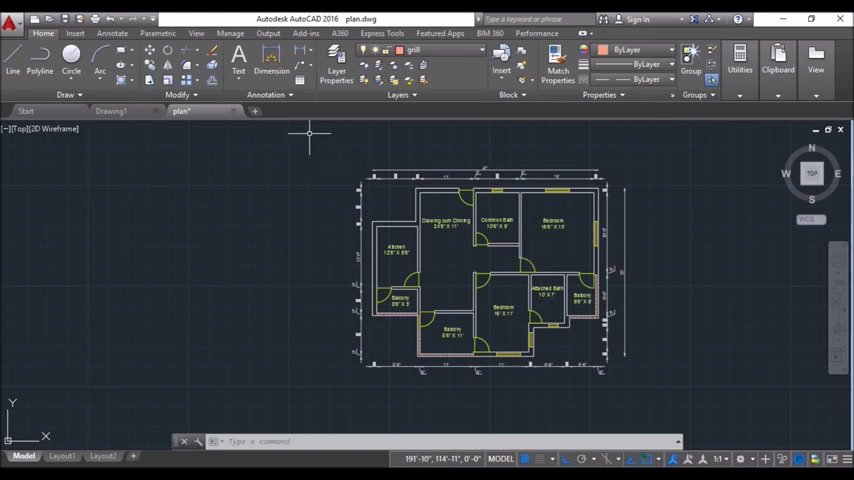The height and width of the screenshot is (480, 854).
Task: Select the Arc tool
Action: (100, 59)
